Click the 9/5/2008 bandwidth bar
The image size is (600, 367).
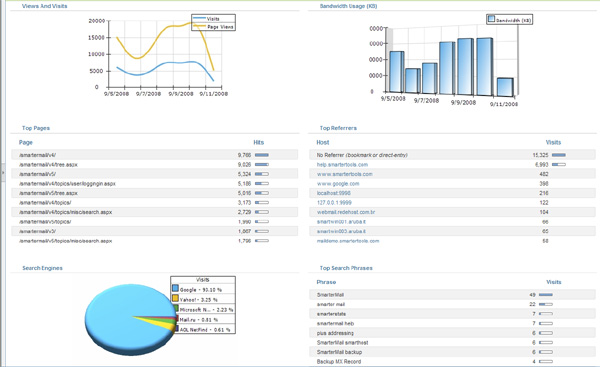pyautogui.click(x=396, y=72)
